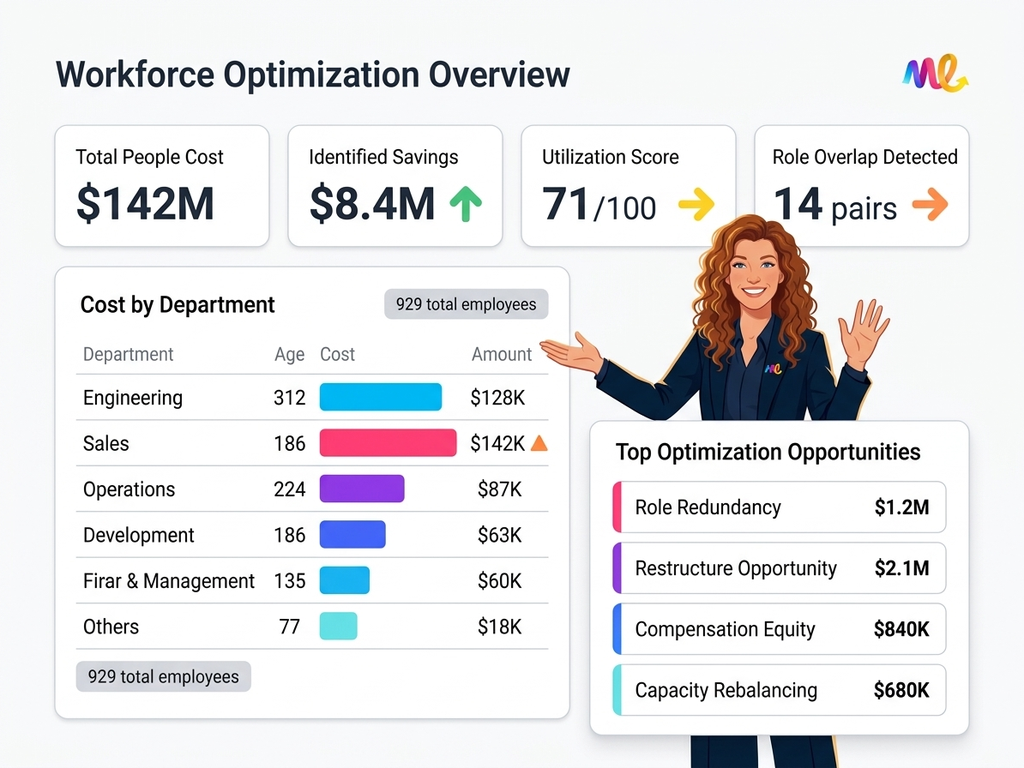
Task: Click the 929 total employees badge at the bottom
Action: click(162, 677)
